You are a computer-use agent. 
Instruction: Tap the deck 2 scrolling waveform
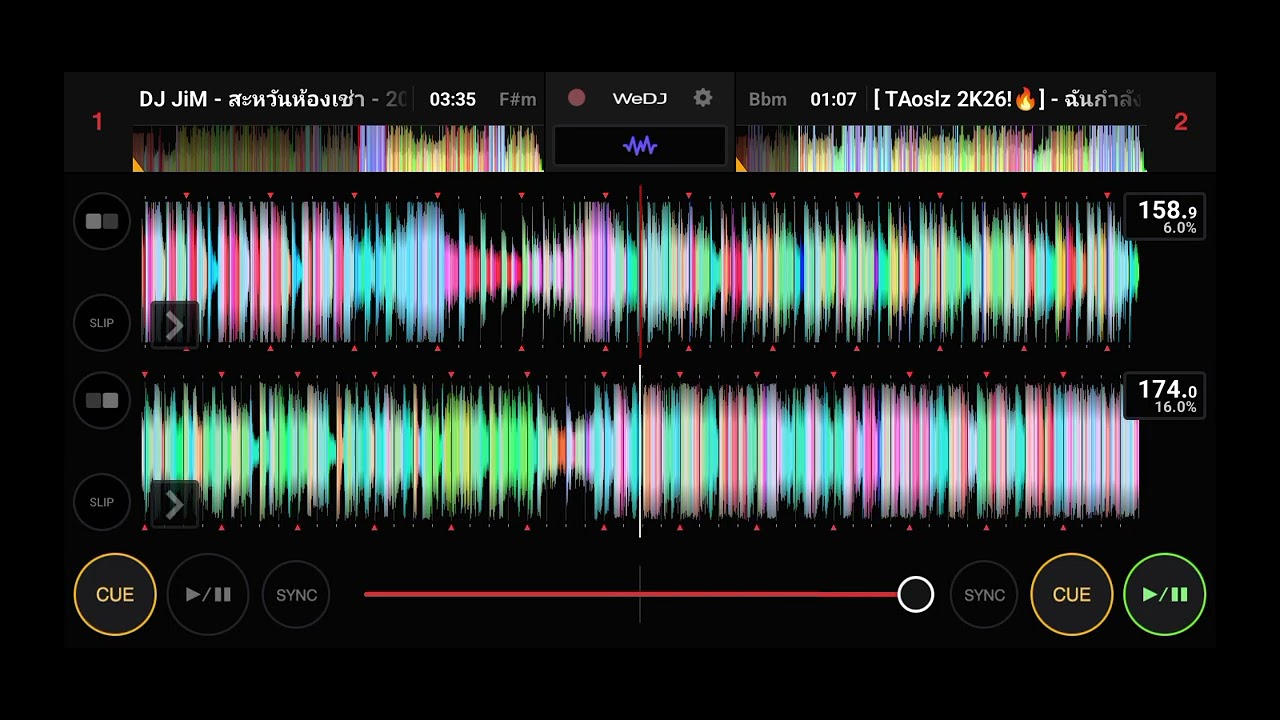click(640, 451)
